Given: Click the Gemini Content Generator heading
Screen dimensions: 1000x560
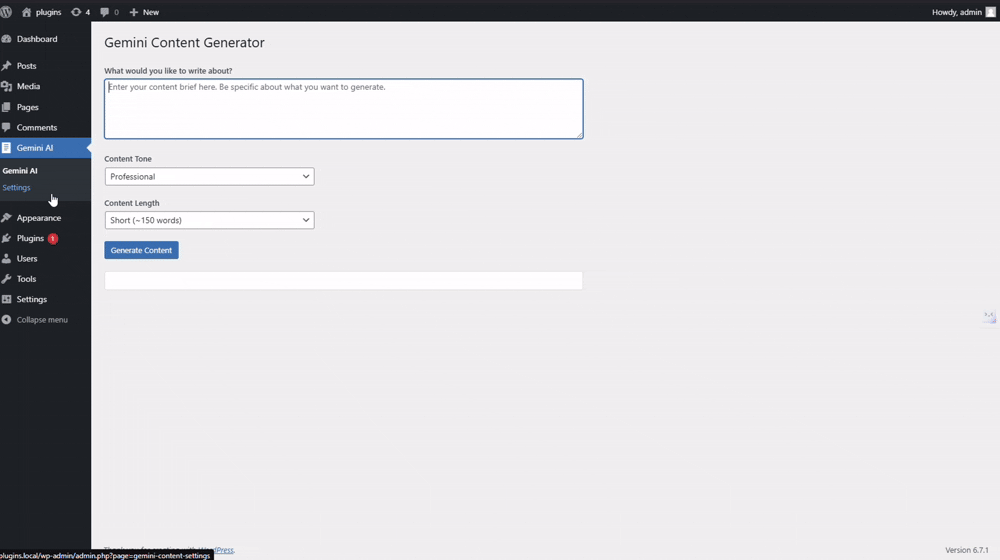Looking at the screenshot, I should [x=184, y=43].
